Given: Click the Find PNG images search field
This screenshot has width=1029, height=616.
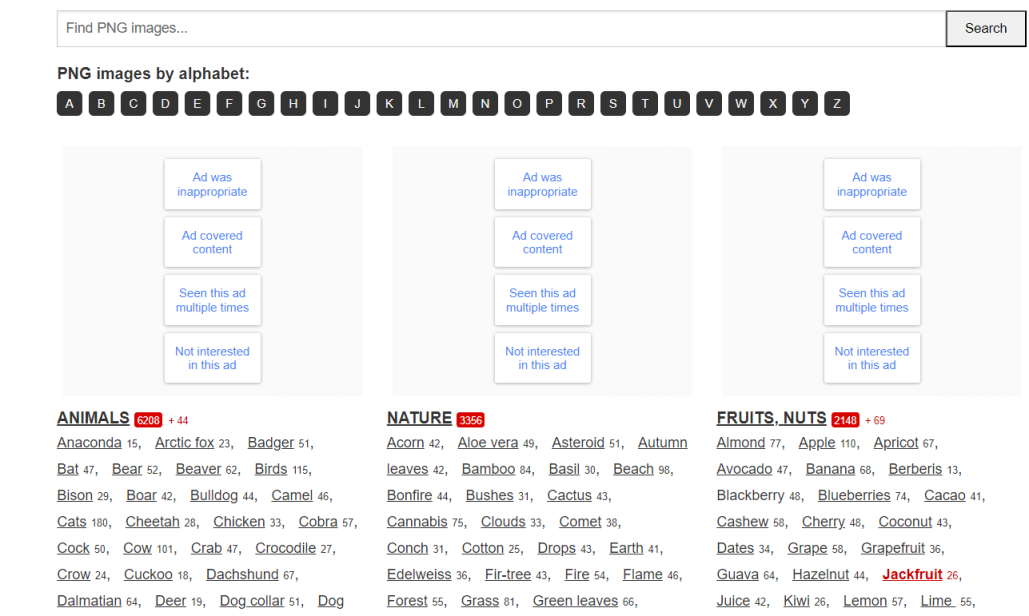Looking at the screenshot, I should [x=500, y=29].
